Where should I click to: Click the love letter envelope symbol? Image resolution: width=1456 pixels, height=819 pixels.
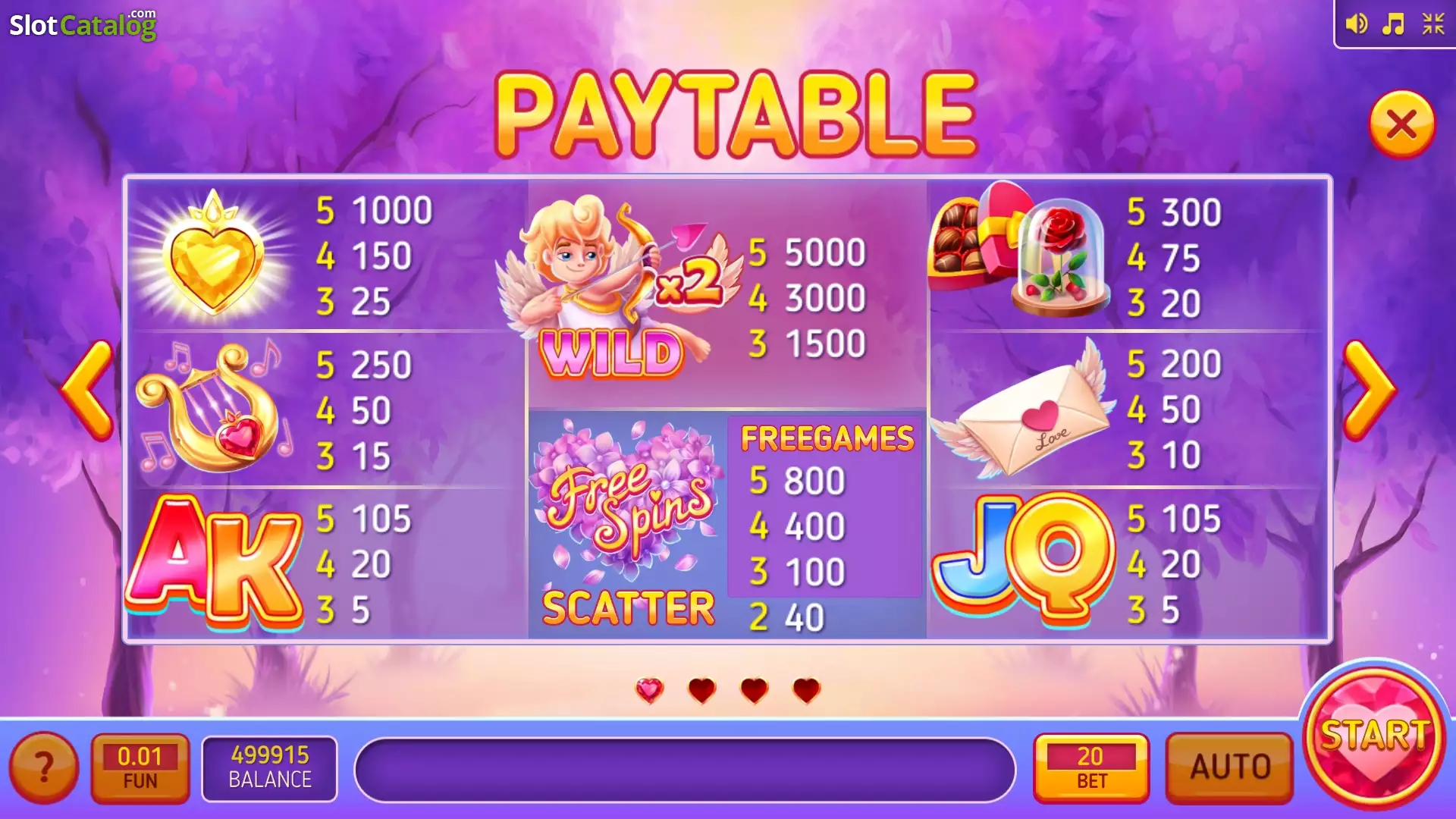pyautogui.click(x=1024, y=413)
